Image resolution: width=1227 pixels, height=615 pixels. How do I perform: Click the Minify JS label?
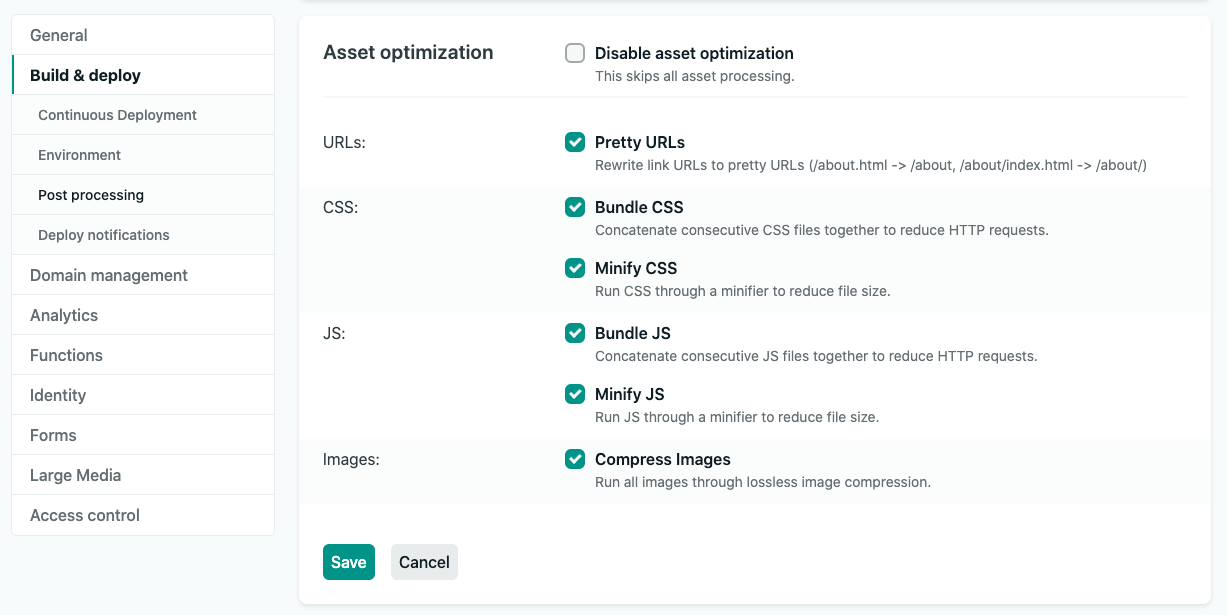tap(630, 394)
